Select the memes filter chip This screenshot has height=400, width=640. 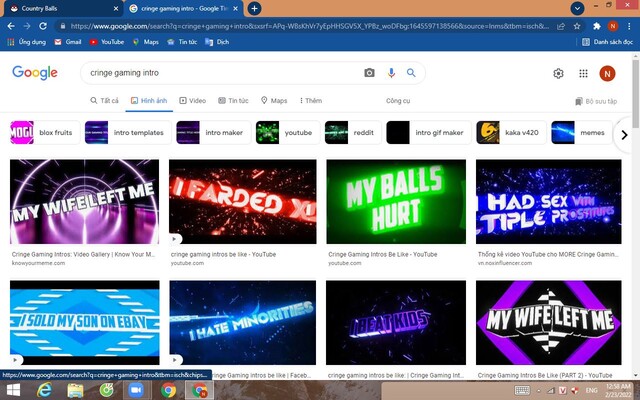tap(582, 133)
